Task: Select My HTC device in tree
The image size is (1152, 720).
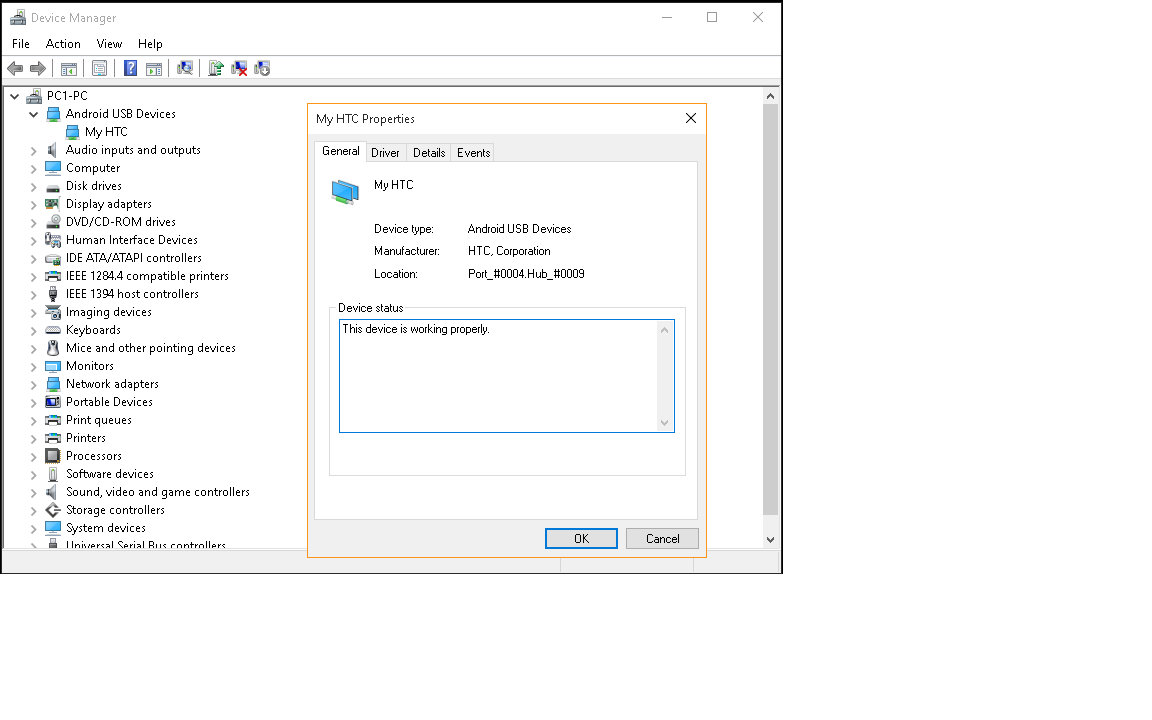Action: coord(106,132)
